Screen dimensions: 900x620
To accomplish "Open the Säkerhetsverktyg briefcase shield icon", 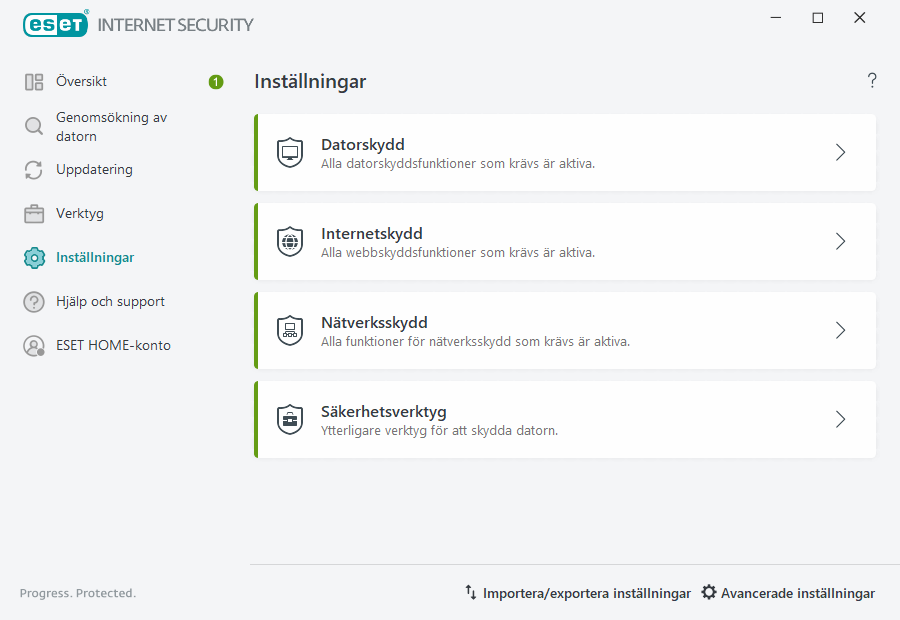I will (290, 419).
